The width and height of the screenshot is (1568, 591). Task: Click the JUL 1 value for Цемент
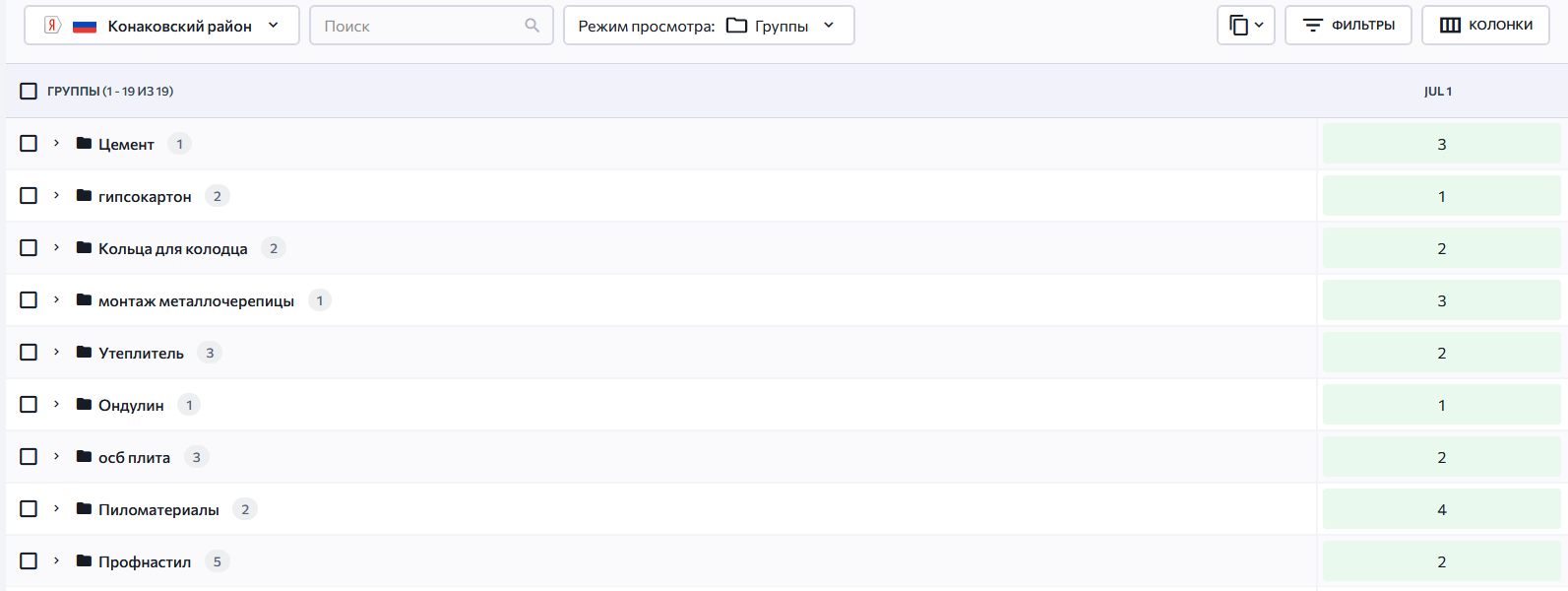click(x=1442, y=144)
